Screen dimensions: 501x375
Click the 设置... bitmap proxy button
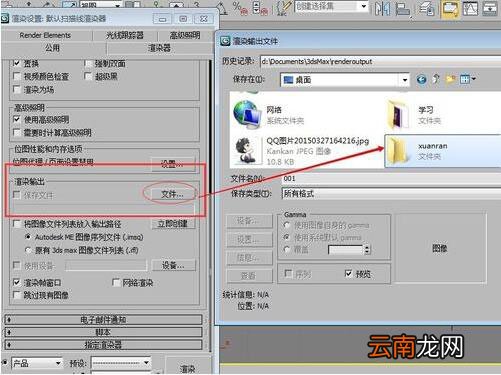point(172,164)
